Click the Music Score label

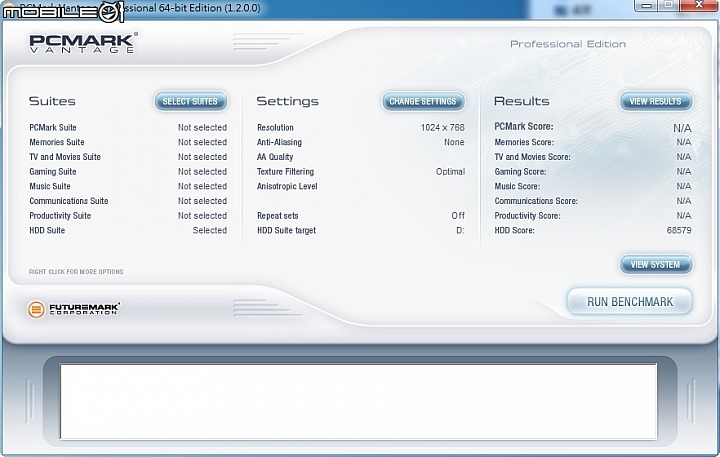click(x=517, y=186)
